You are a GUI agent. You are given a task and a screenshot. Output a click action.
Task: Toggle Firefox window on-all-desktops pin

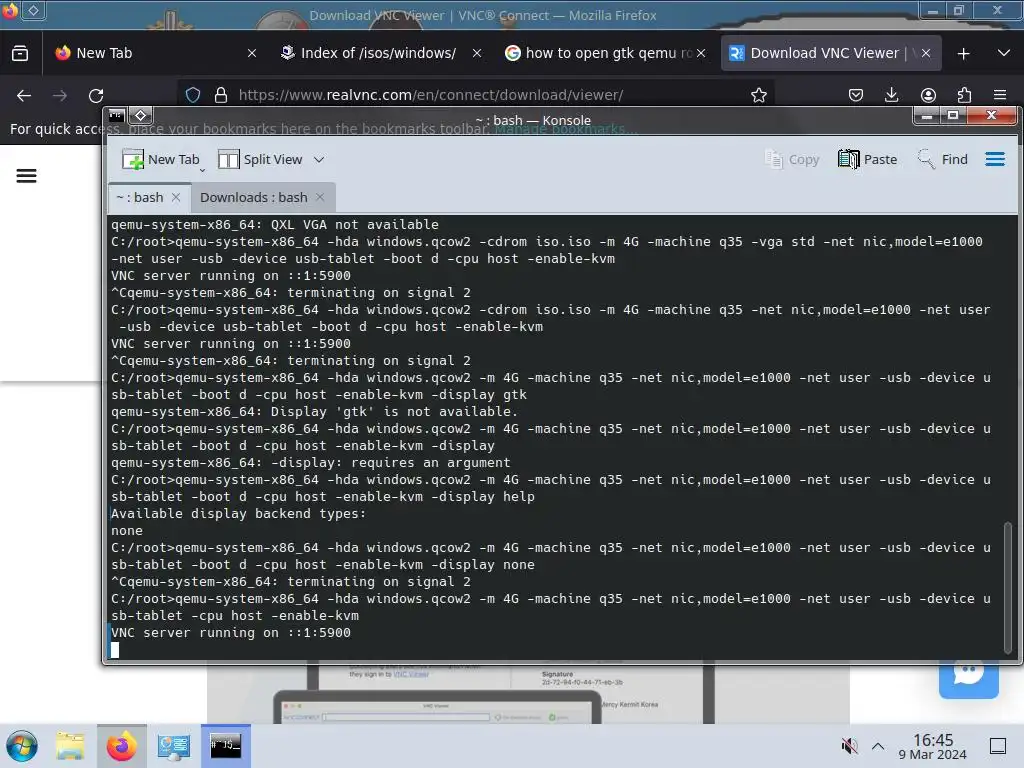(x=33, y=10)
